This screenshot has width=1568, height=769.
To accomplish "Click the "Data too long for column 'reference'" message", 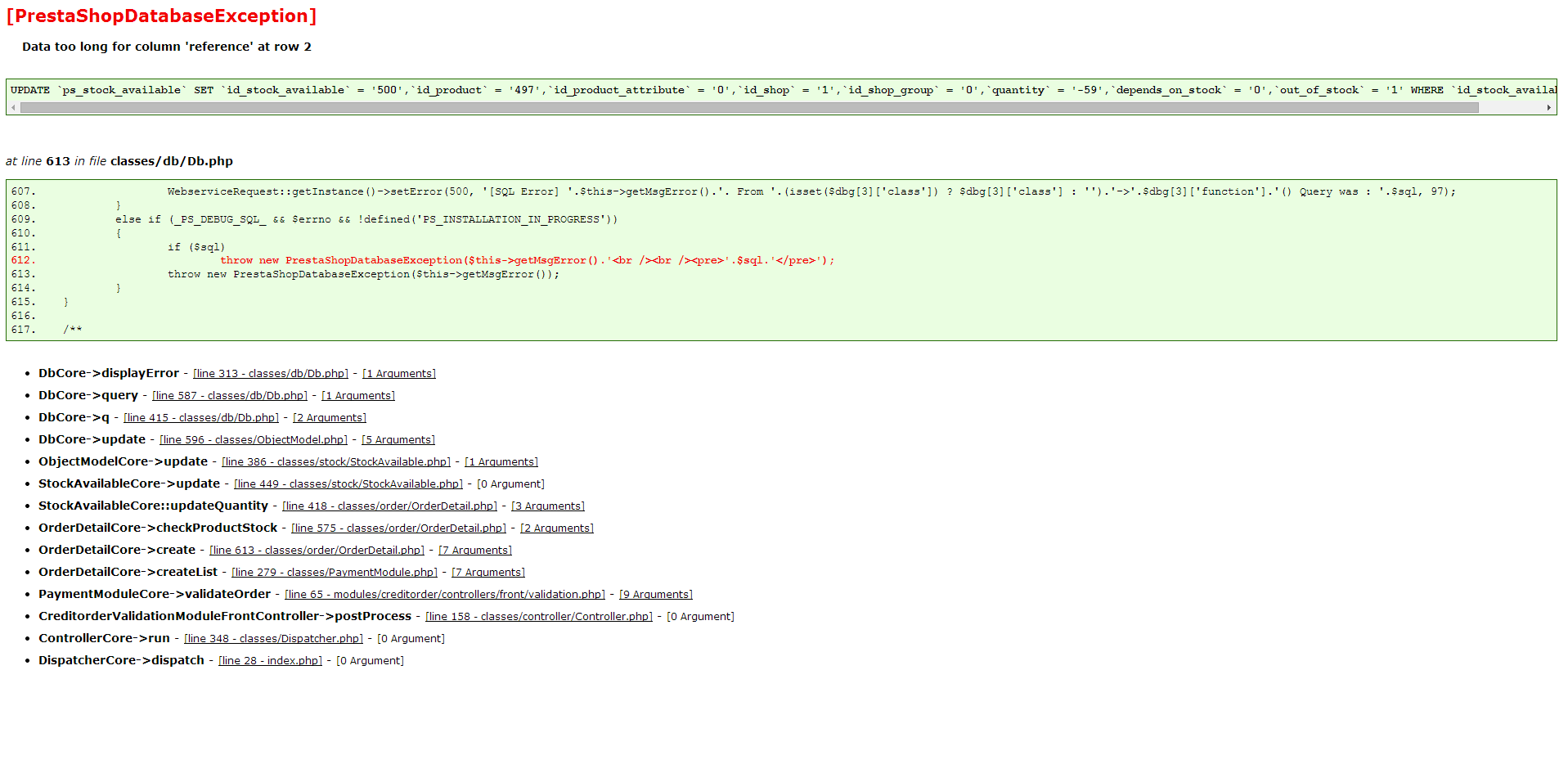I will [x=167, y=47].
